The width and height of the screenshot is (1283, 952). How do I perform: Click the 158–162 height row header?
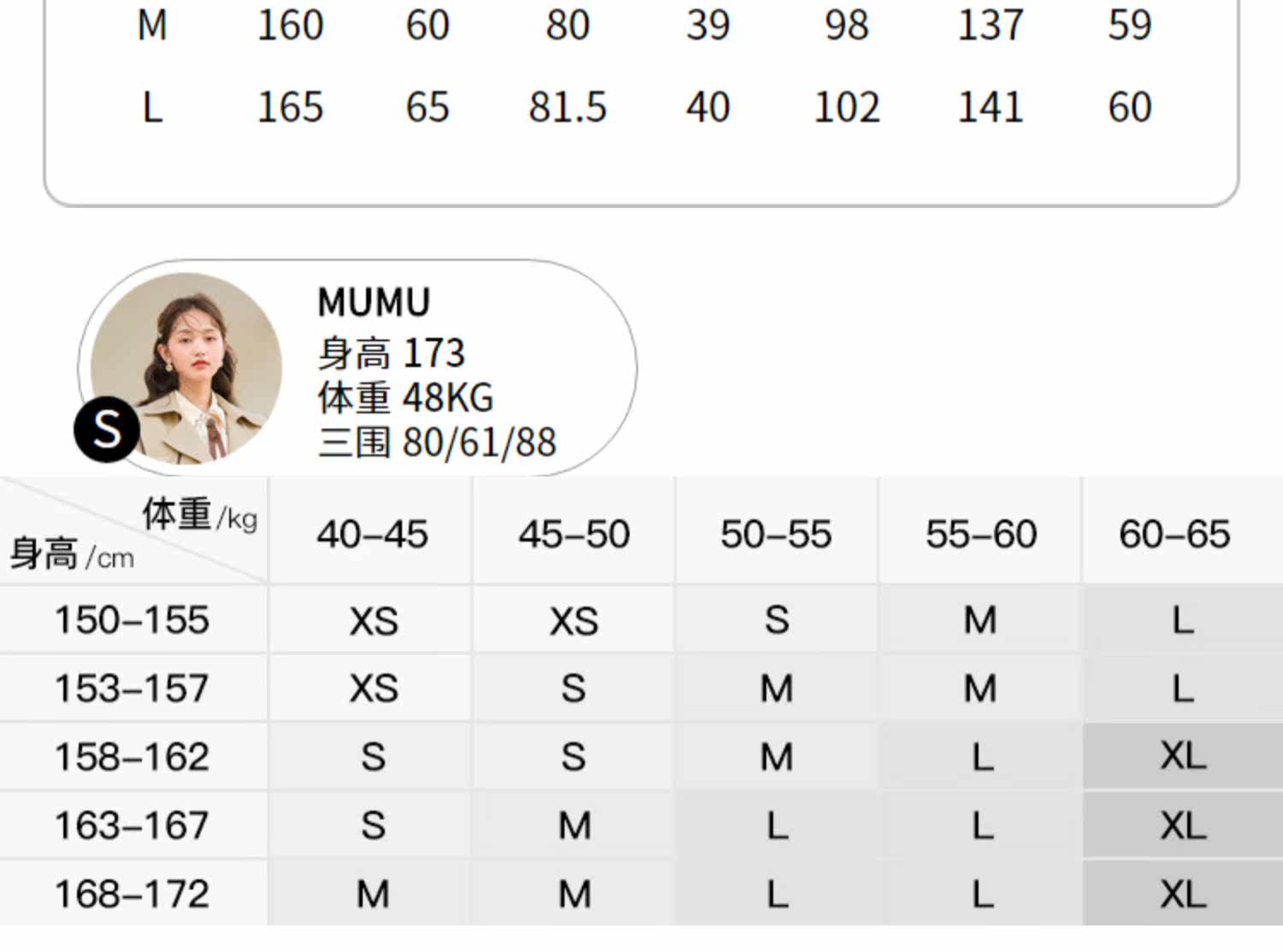coord(132,757)
